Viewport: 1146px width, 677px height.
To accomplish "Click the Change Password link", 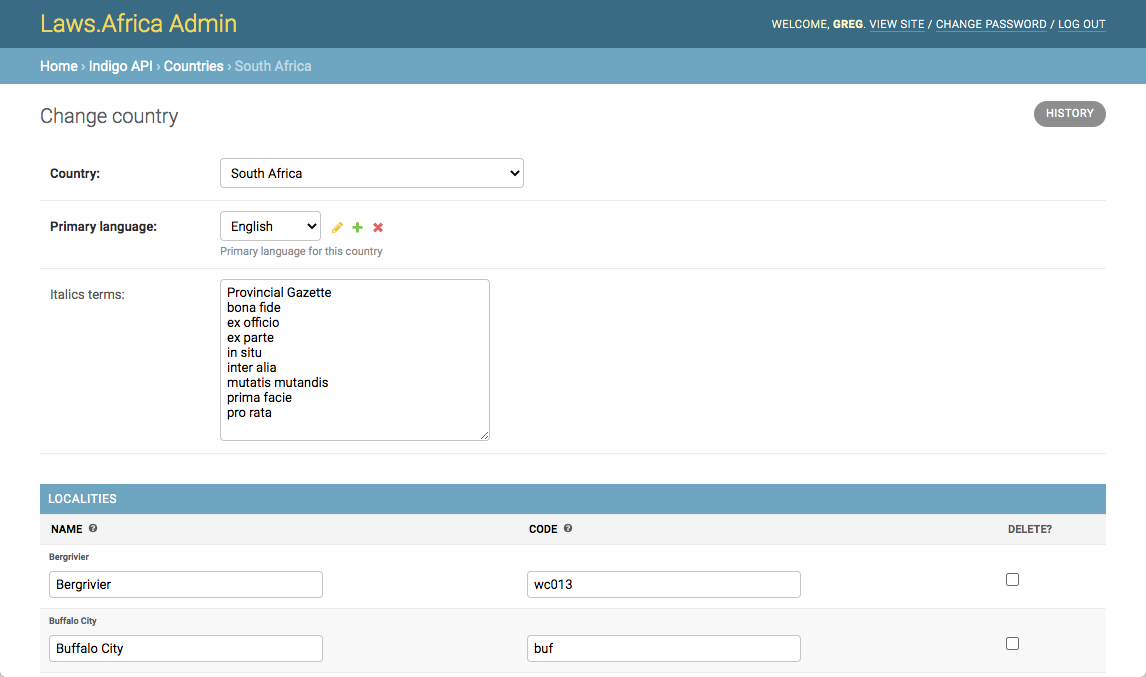I will click(x=991, y=24).
